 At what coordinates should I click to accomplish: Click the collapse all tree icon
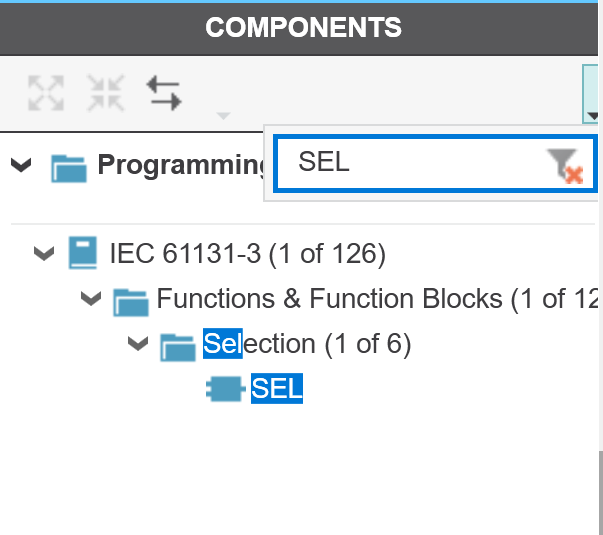(105, 92)
